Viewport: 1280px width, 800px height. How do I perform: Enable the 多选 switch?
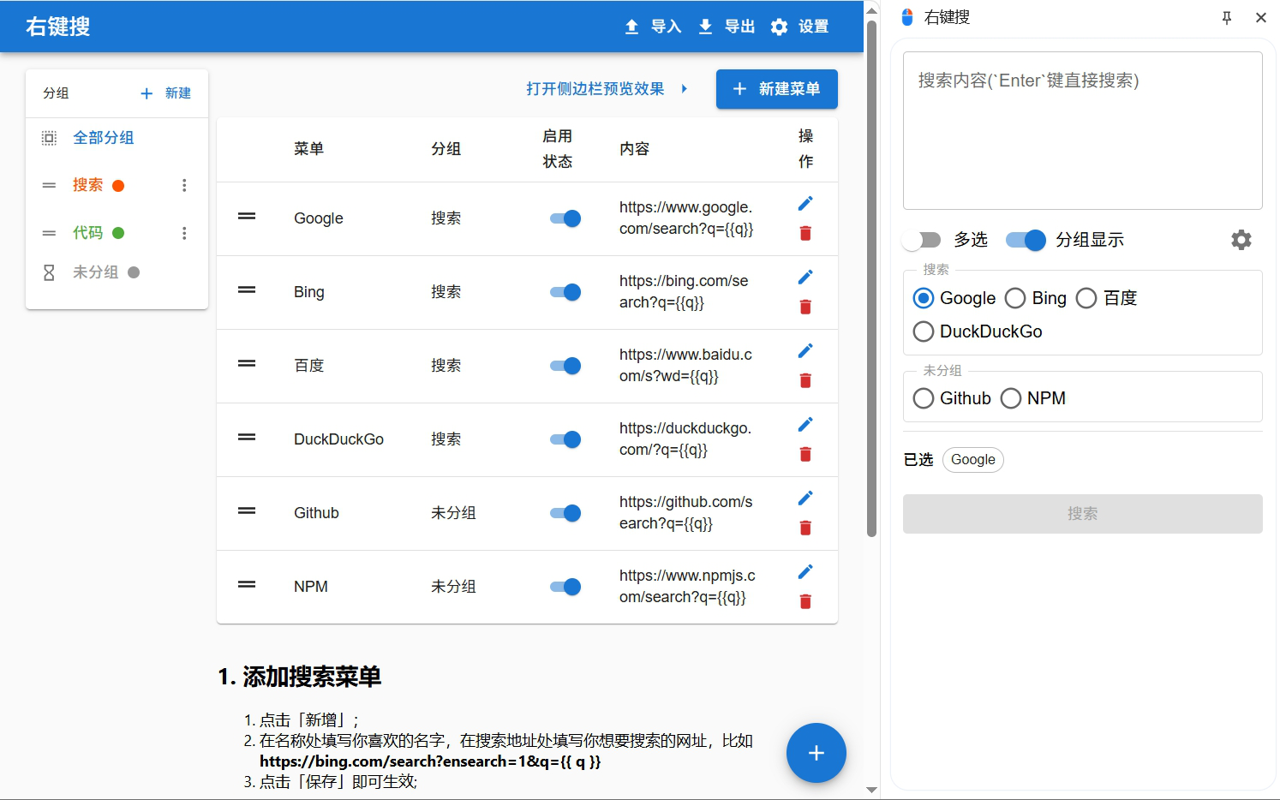click(x=921, y=240)
